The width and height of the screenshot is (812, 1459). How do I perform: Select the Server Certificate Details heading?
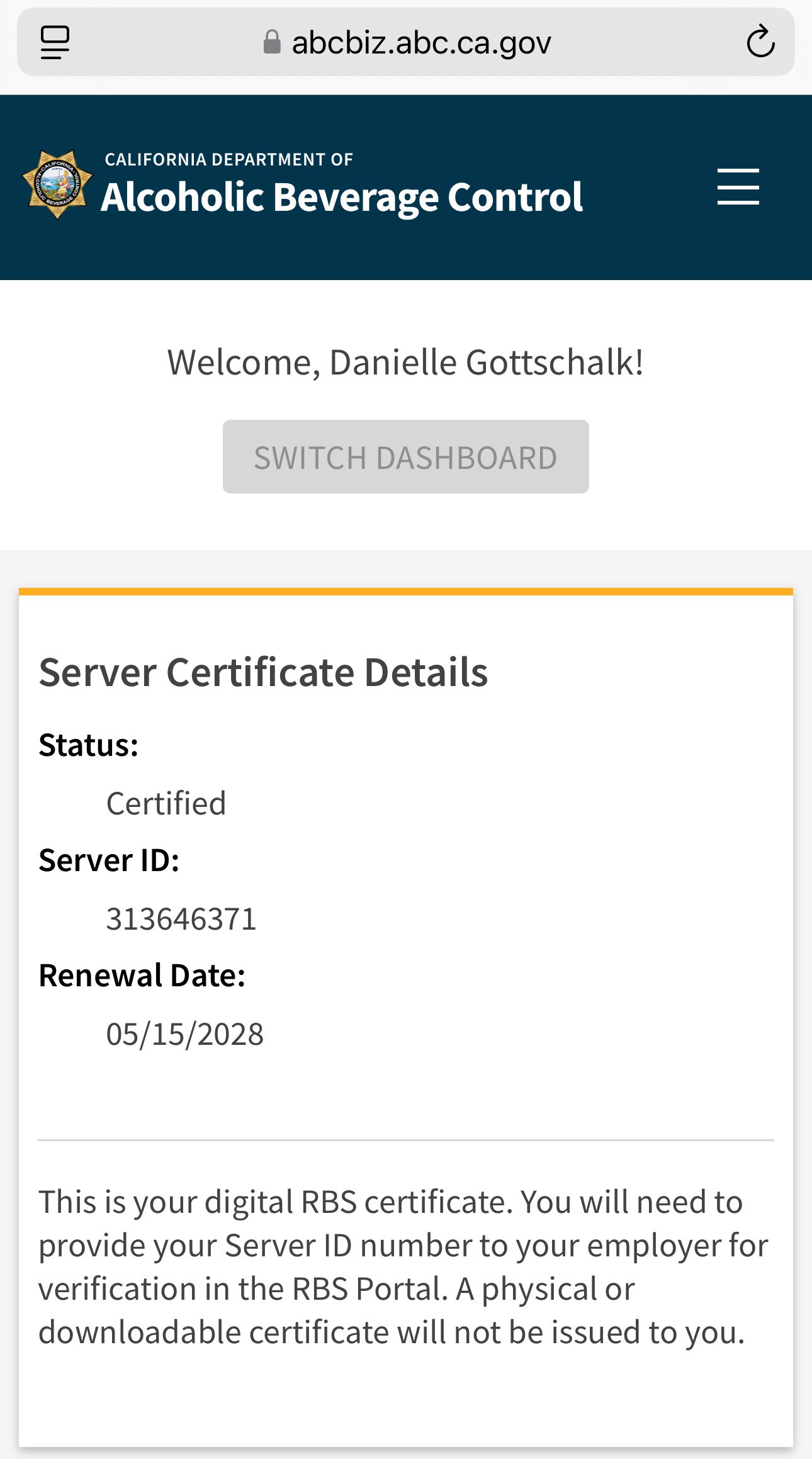coord(263,672)
